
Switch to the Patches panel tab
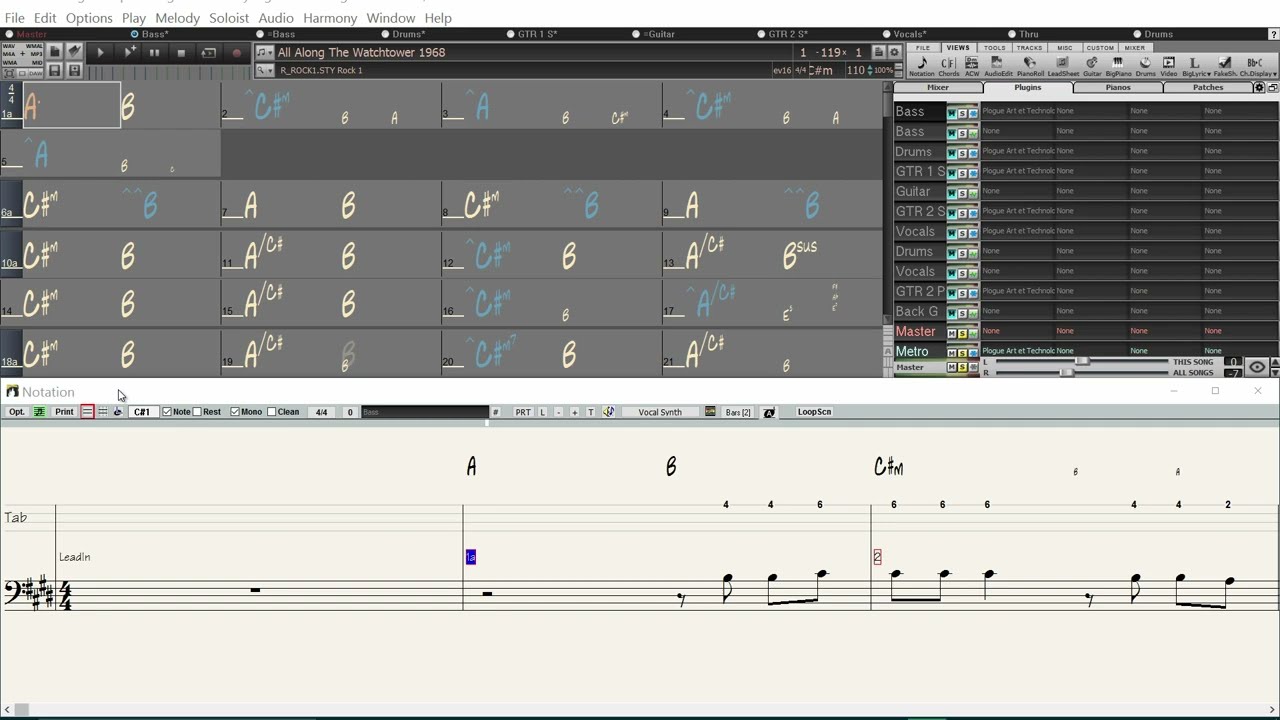click(x=1208, y=88)
